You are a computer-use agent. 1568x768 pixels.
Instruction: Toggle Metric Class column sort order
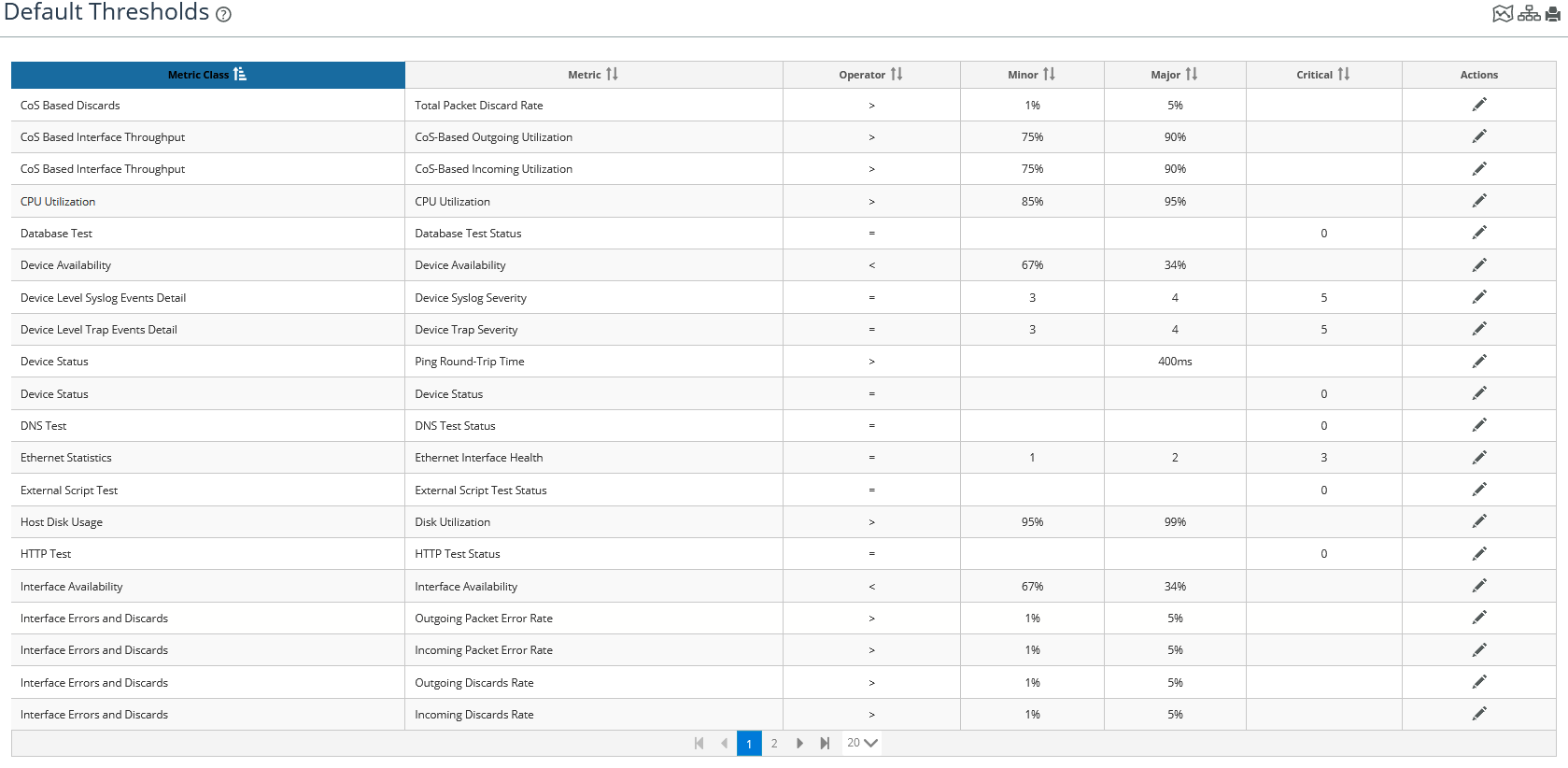point(207,75)
